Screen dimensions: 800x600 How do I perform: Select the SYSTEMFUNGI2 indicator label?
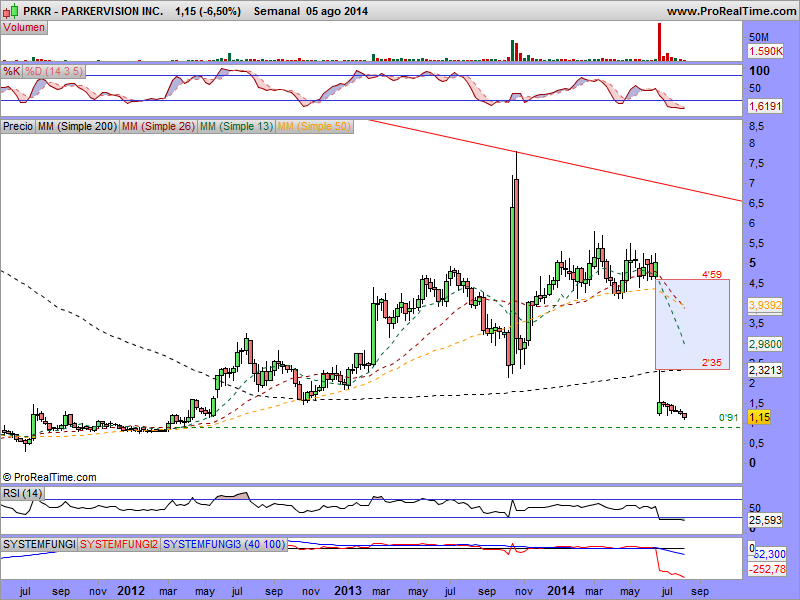point(119,544)
